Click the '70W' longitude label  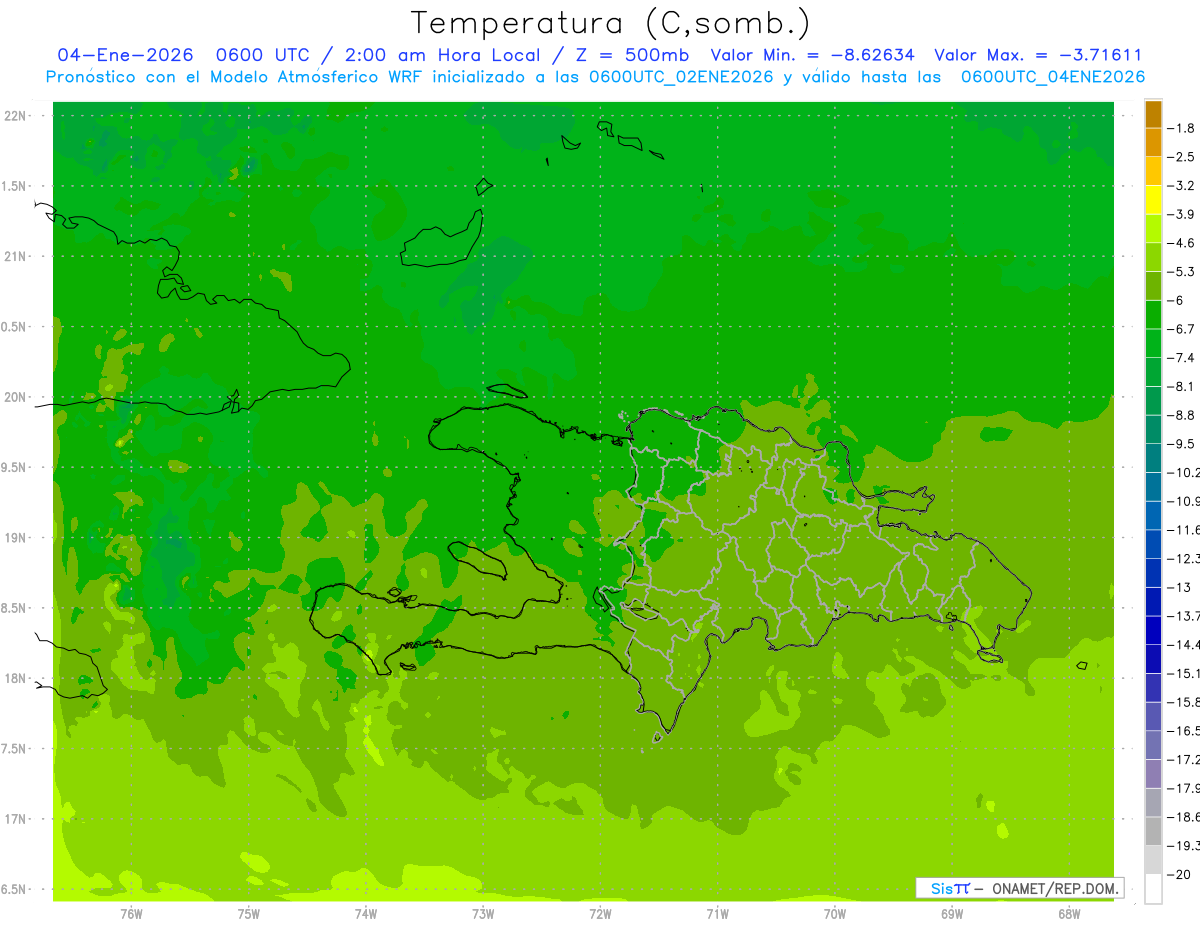(x=835, y=913)
